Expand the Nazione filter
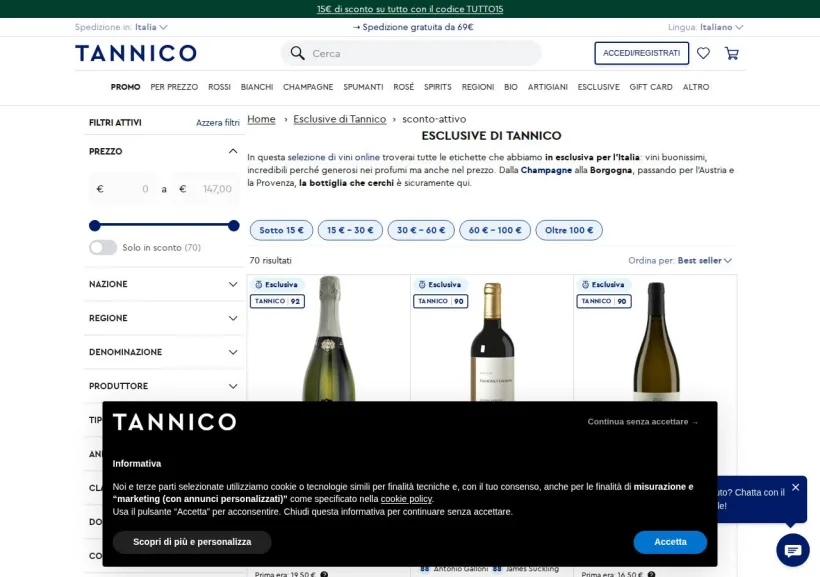 (x=163, y=284)
